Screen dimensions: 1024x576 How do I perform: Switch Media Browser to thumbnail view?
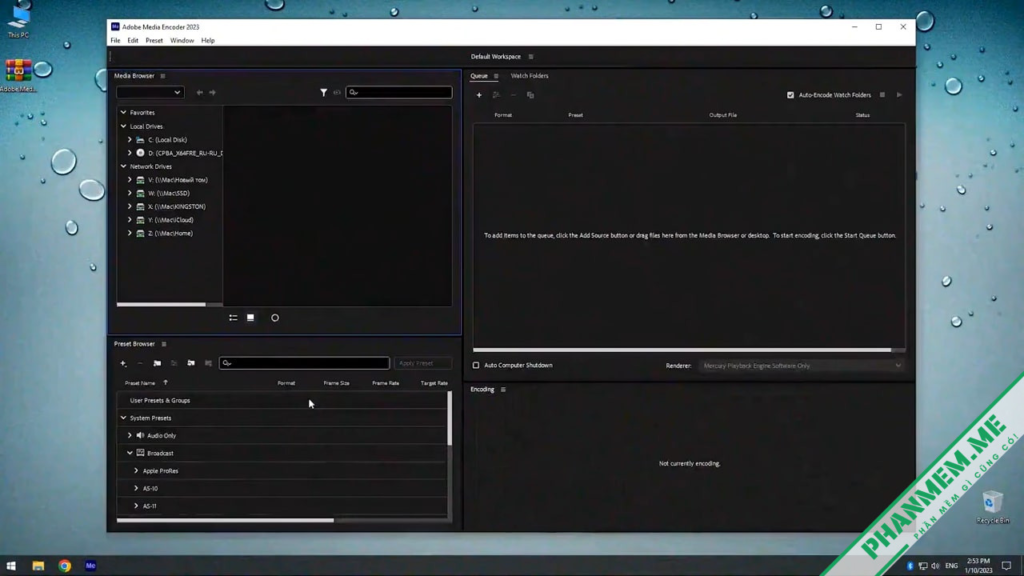[x=251, y=318]
